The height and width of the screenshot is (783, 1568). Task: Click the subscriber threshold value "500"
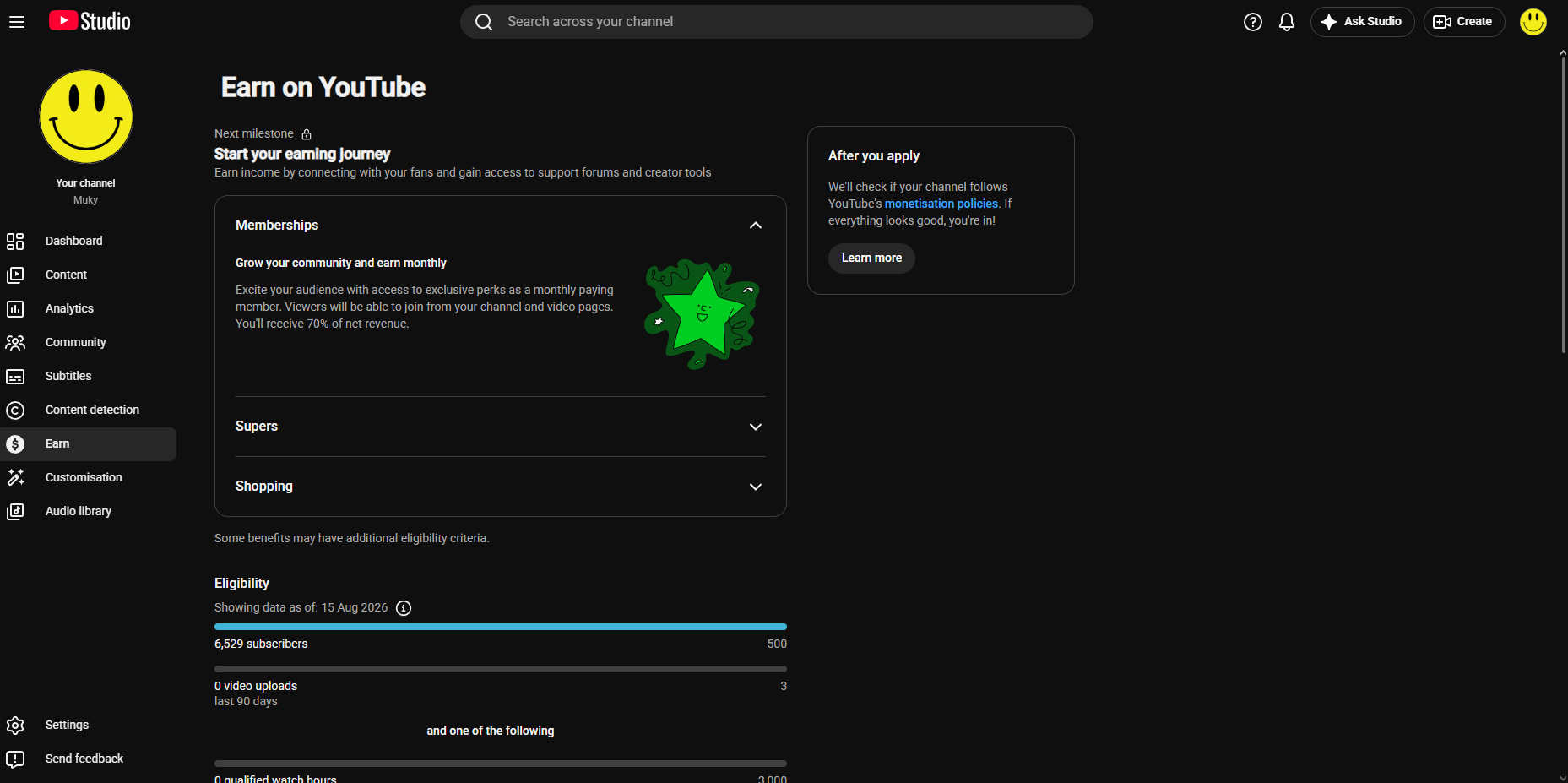click(x=777, y=644)
